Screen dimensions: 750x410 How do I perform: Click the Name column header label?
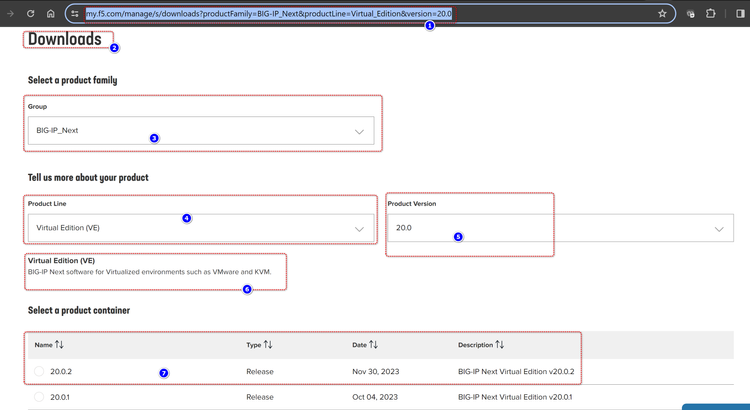tap(44, 344)
